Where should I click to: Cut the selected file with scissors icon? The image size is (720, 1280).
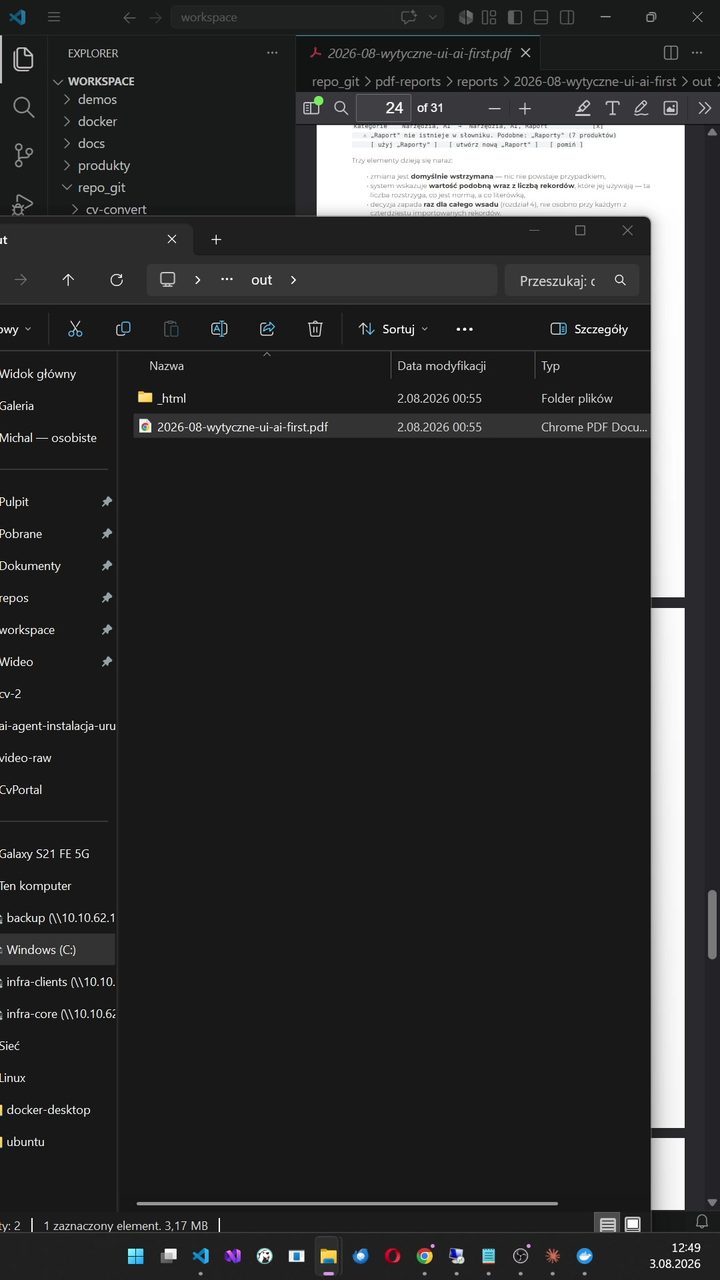[75, 329]
